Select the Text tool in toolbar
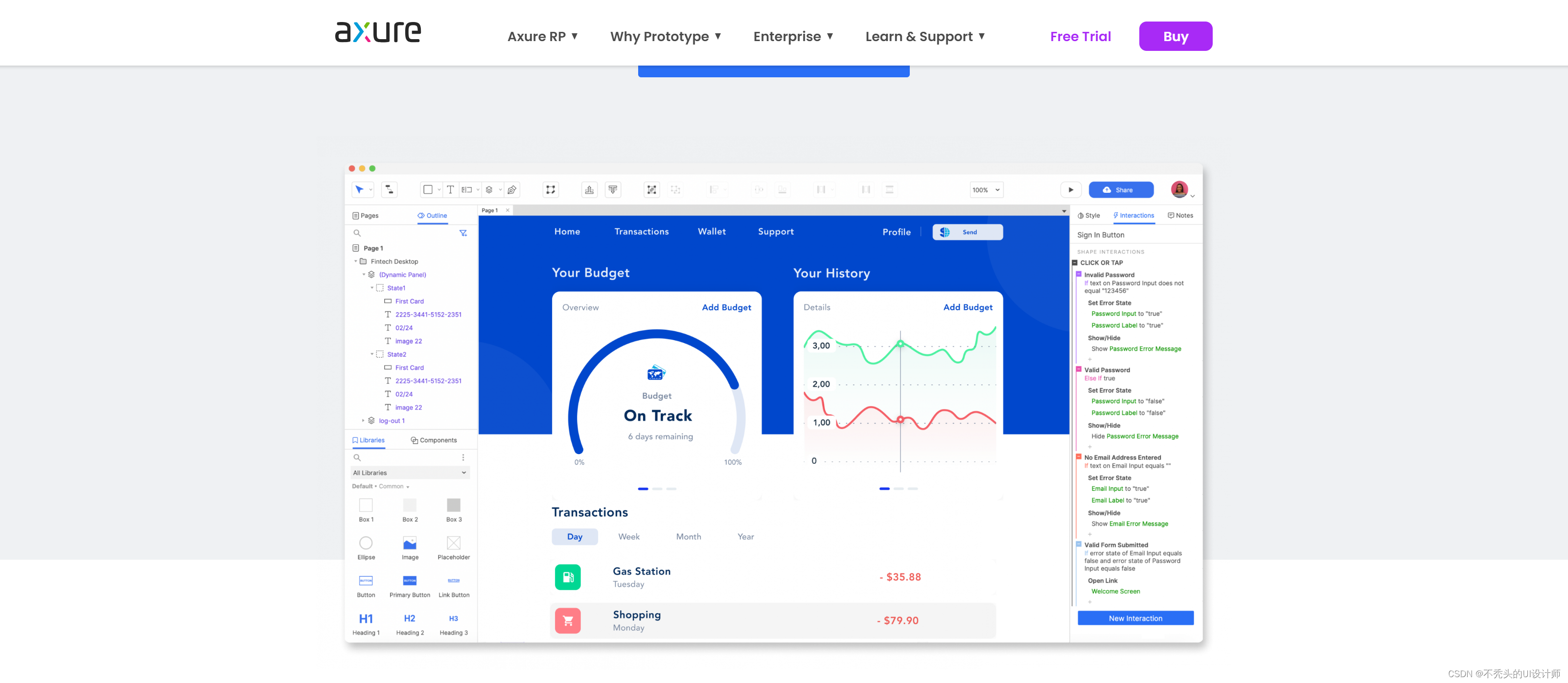The width and height of the screenshot is (1568, 683). pyautogui.click(x=450, y=190)
